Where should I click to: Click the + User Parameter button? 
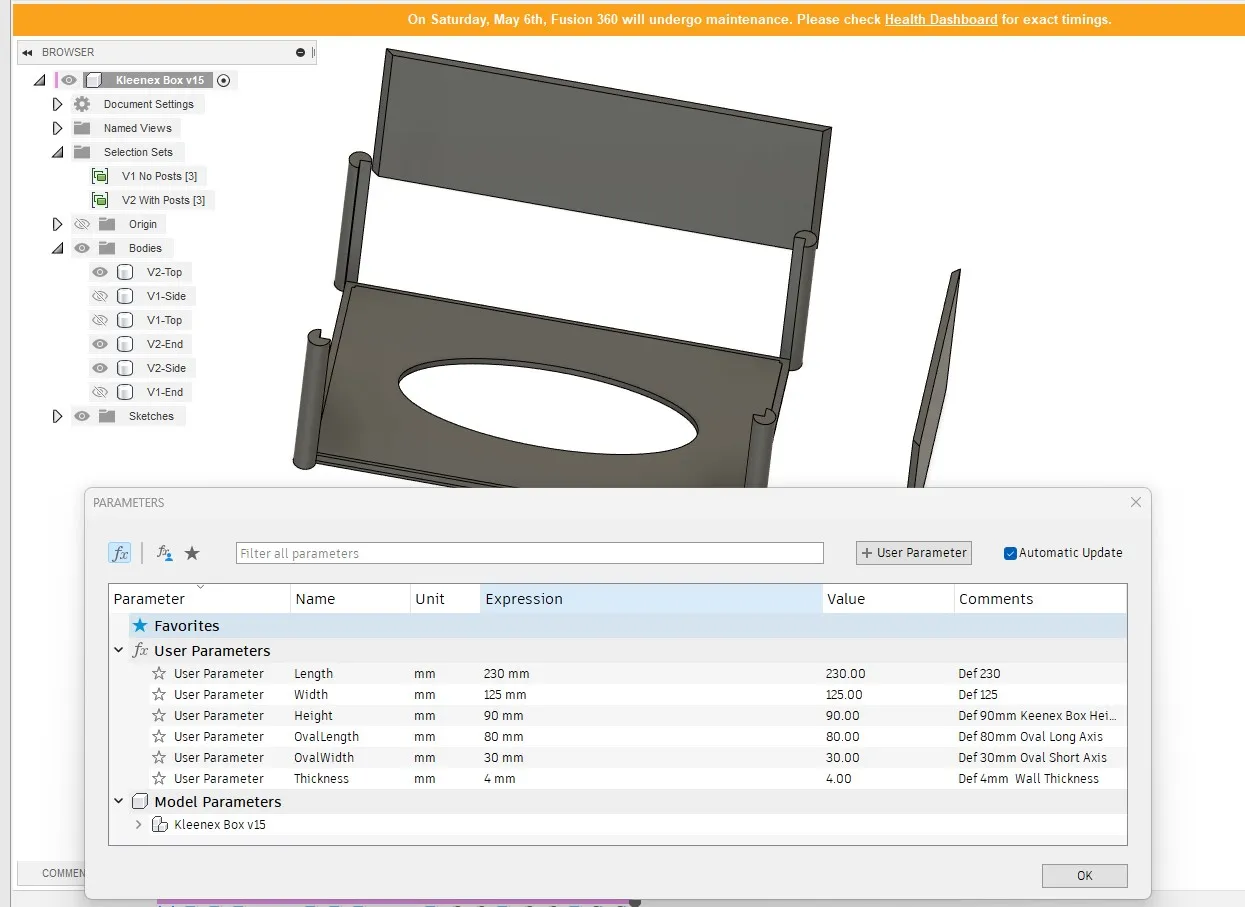[x=913, y=553]
